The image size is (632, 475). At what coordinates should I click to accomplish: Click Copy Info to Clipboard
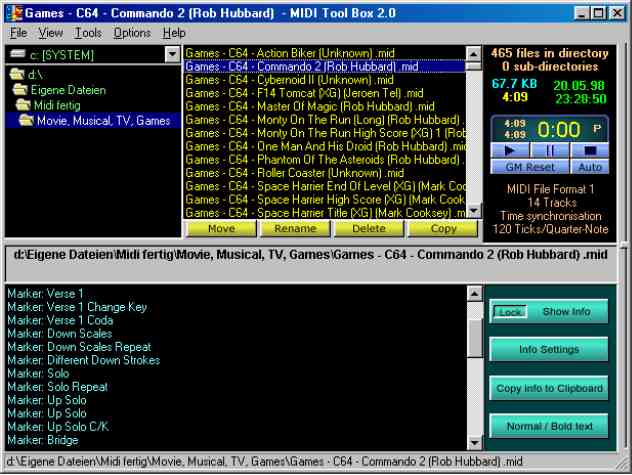[549, 388]
